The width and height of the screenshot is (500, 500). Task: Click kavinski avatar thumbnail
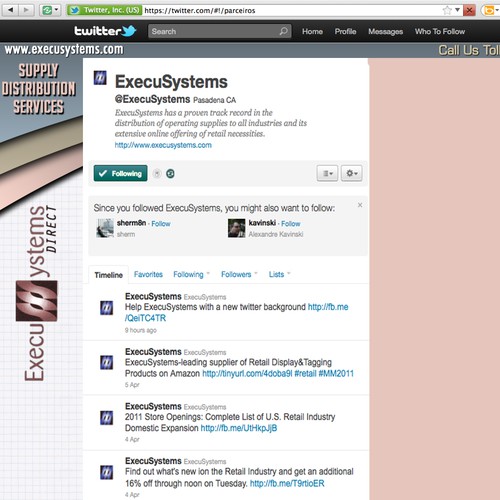click(236, 228)
